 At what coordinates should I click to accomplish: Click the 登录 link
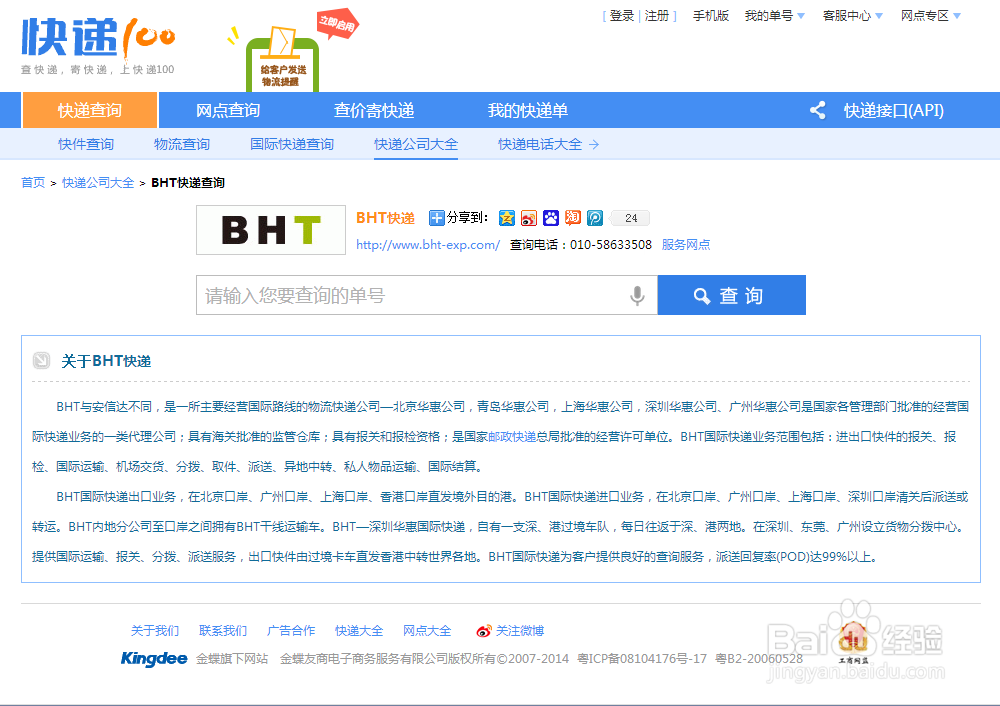(622, 15)
